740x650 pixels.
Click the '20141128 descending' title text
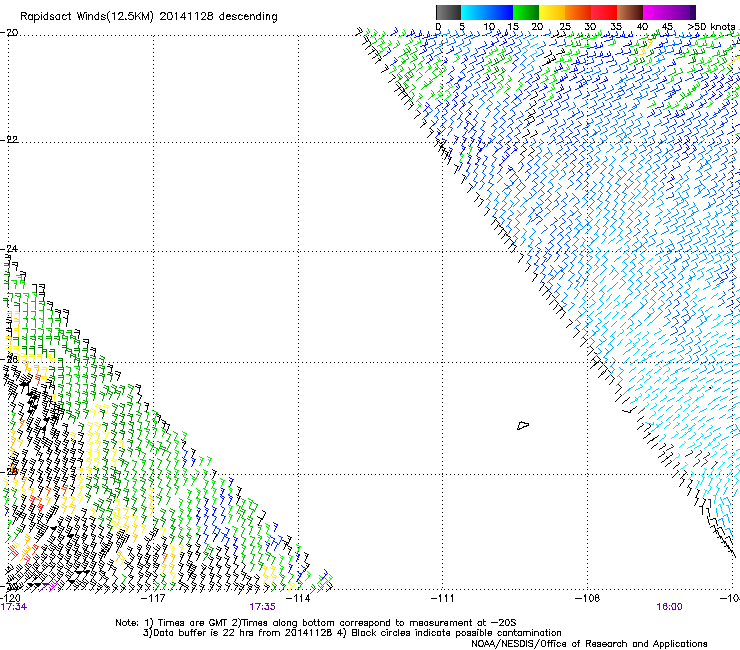pyautogui.click(x=219, y=17)
